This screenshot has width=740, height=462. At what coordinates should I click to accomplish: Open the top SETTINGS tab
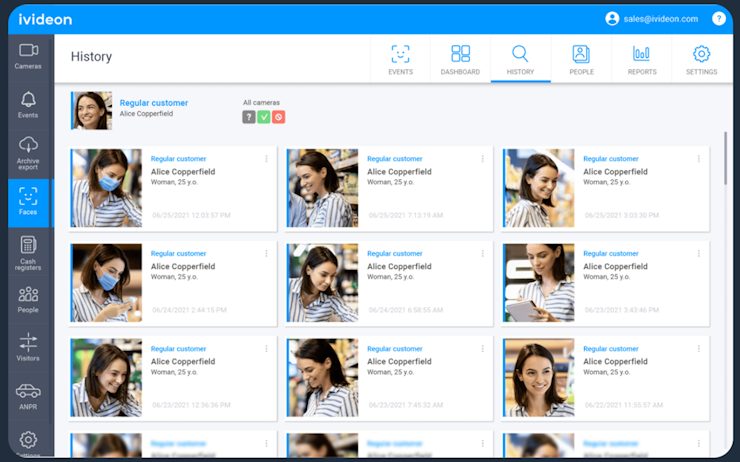coord(701,59)
